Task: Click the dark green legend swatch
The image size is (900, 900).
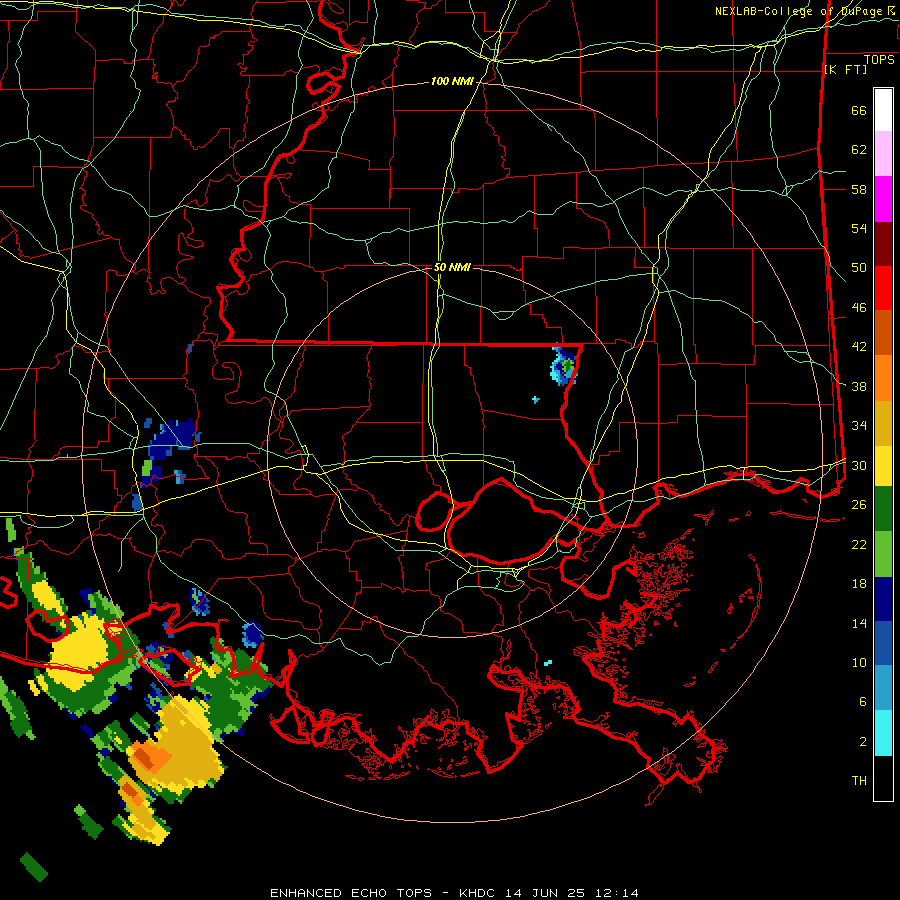Action: (883, 509)
